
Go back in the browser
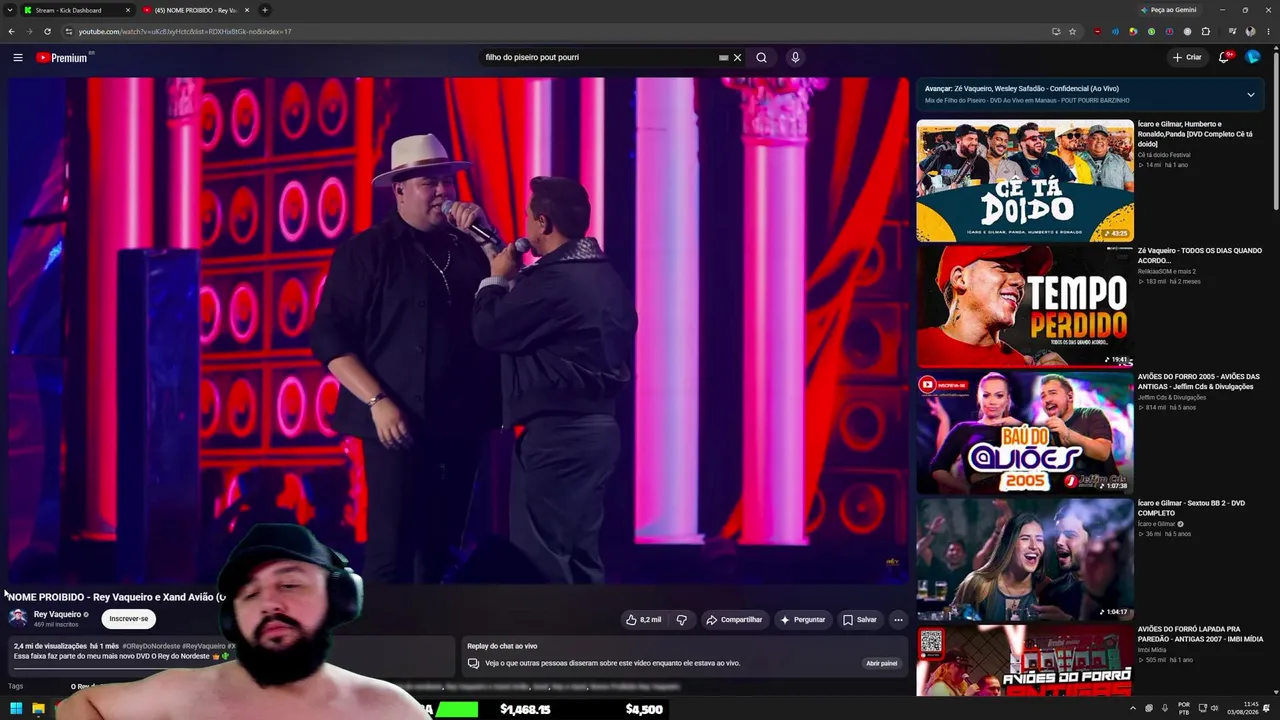12,32
